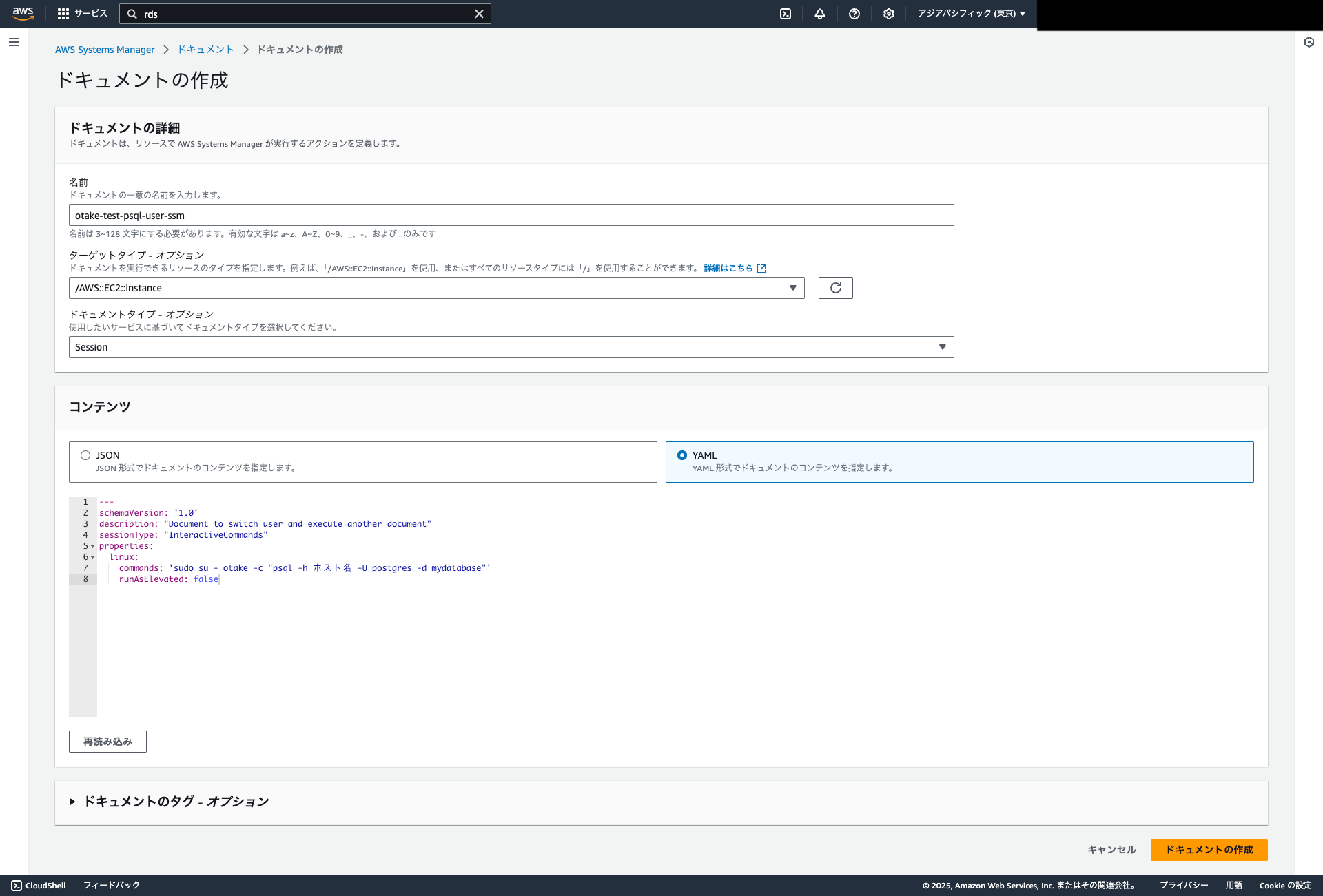Screen dimensions: 1323x896
Task: Click the schemaVersion line in the editor
Action: tap(148, 513)
